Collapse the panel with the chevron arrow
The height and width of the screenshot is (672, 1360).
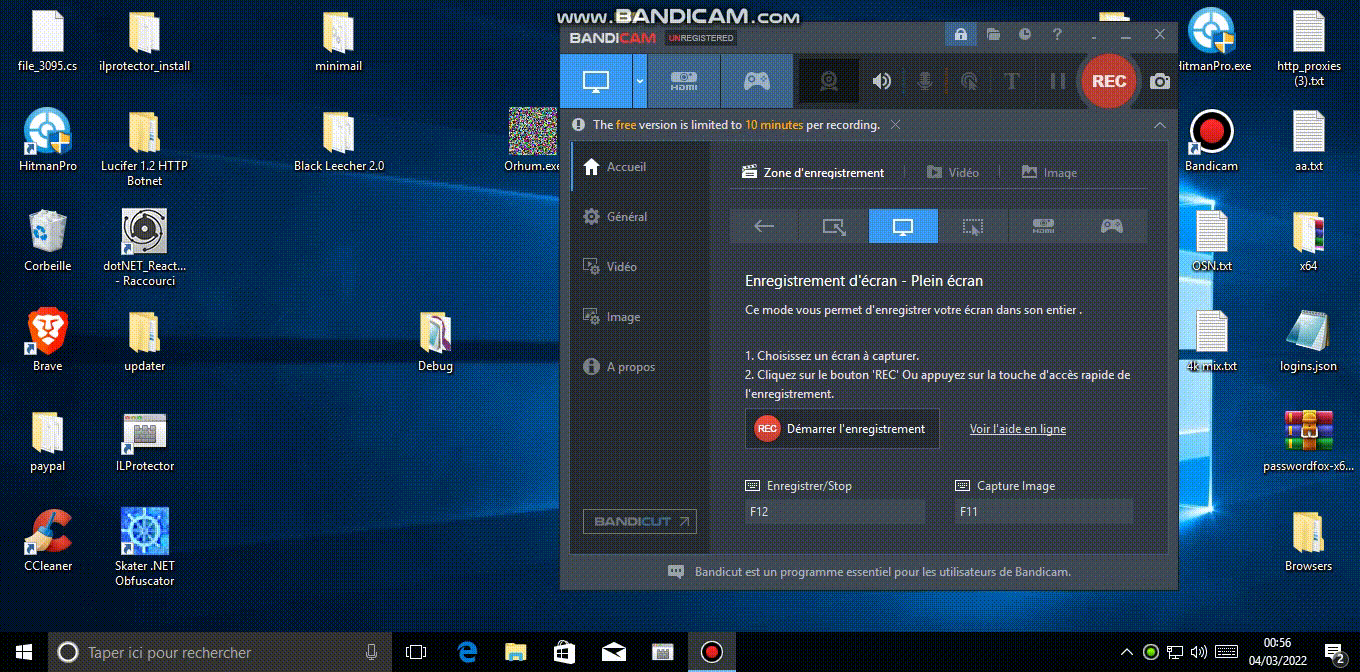click(x=1159, y=125)
